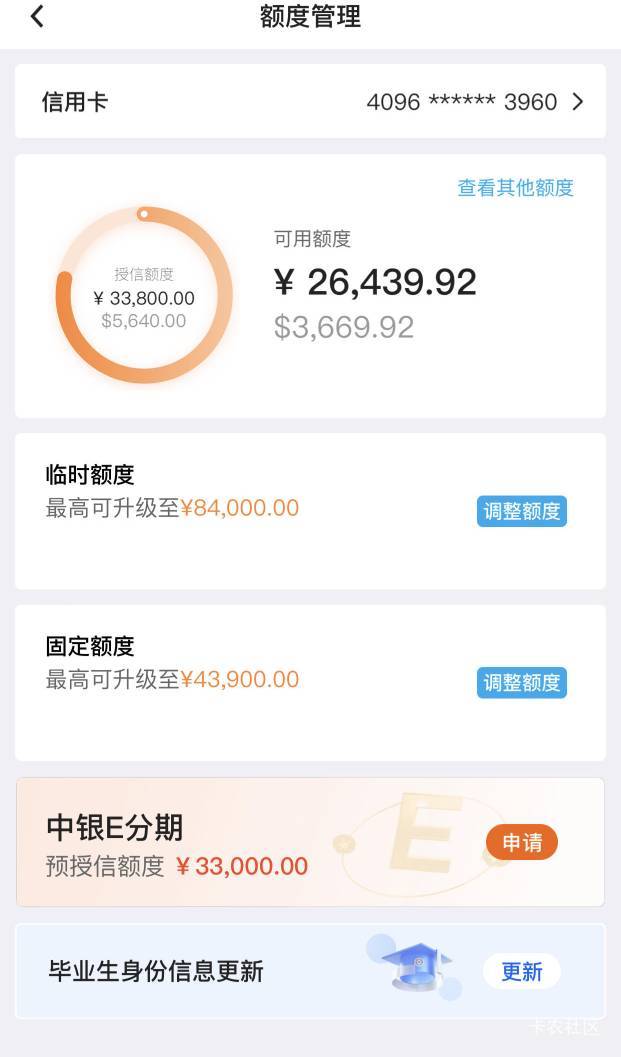
Task: Adjust the 临时额度 limit
Action: coord(522,512)
